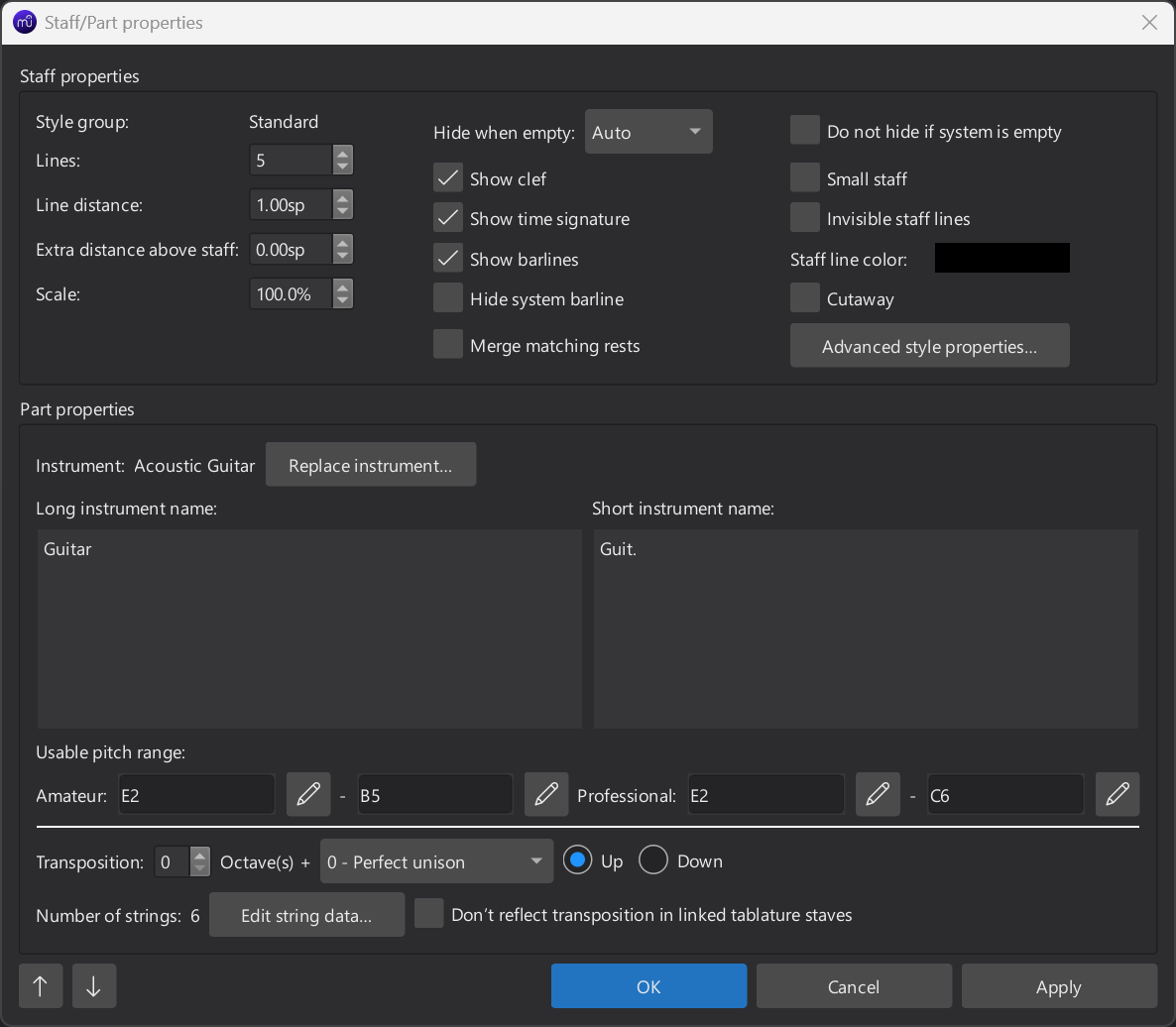This screenshot has height=1027, width=1176.
Task: Select the Down transposition radio button
Action: (653, 860)
